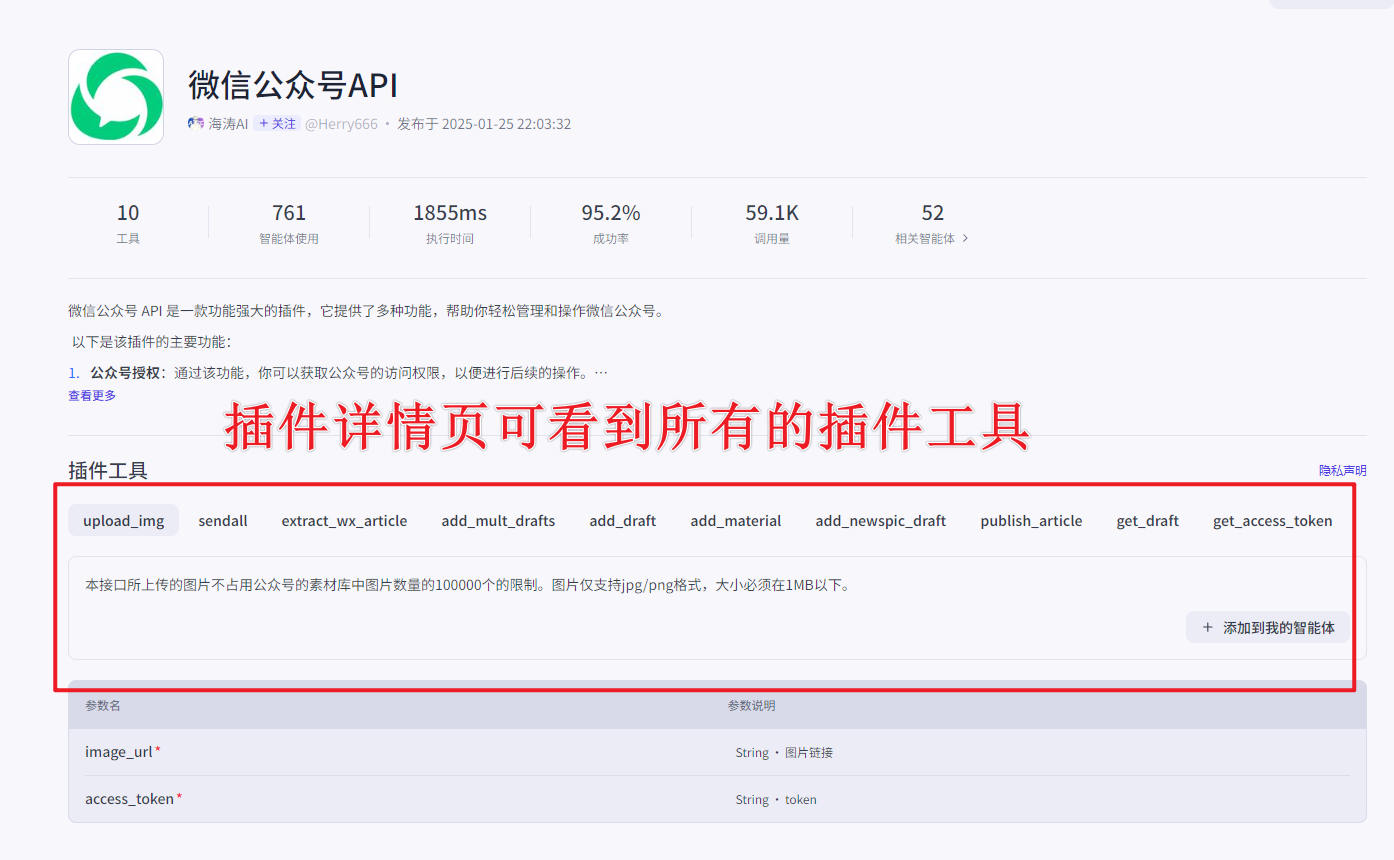Select the add_newspic_draft tab
Image resolution: width=1394 pixels, height=860 pixels.
(881, 520)
